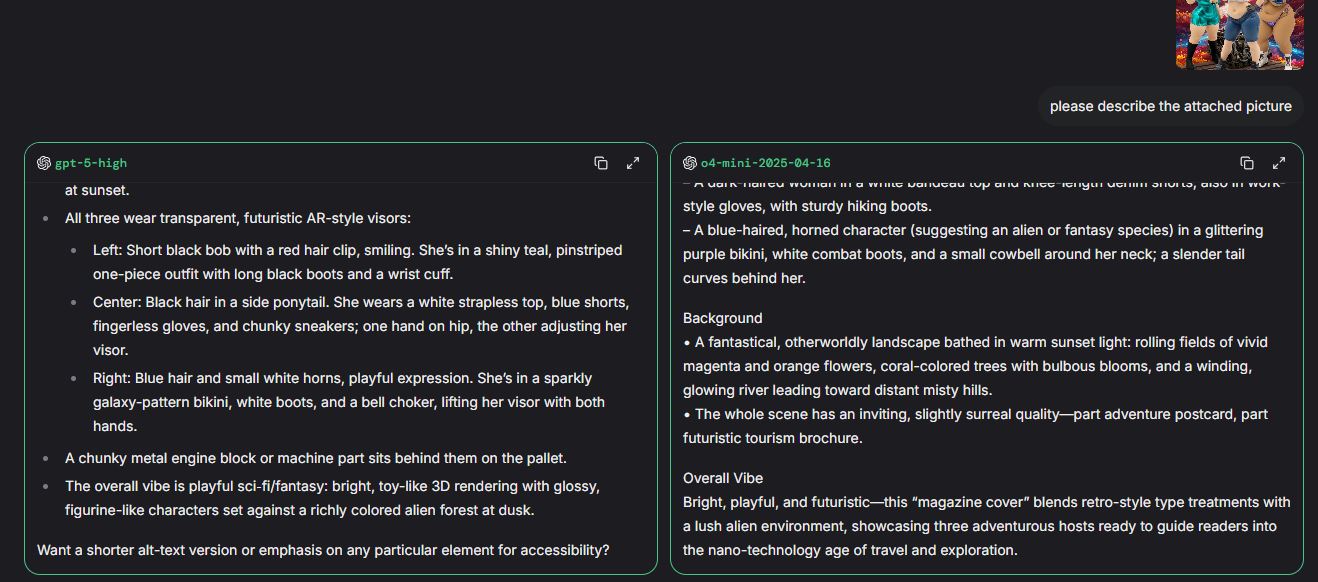
Task: Open the attached picture thumbnail
Action: (1239, 34)
